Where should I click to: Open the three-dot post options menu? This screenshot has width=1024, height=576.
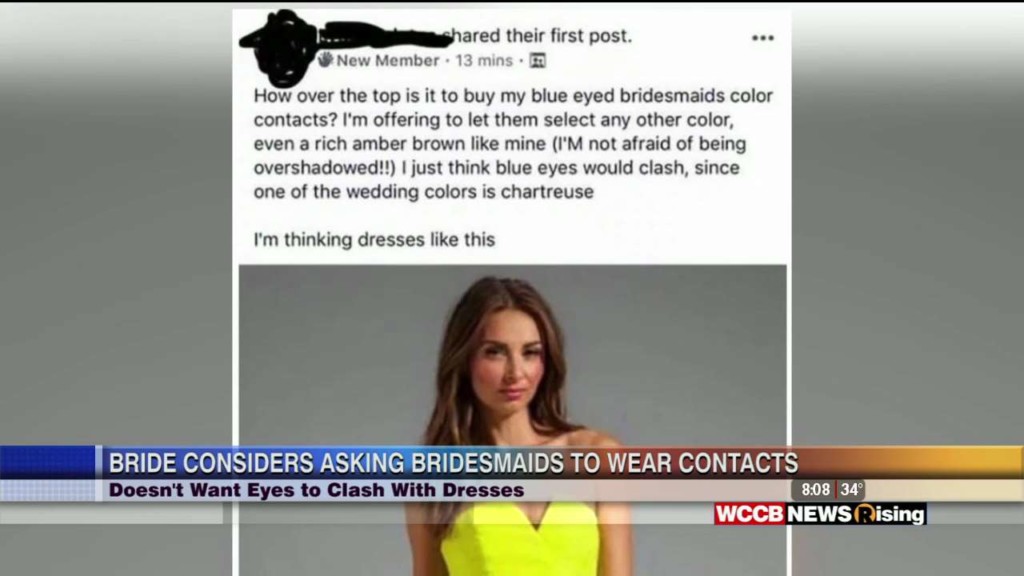762,38
